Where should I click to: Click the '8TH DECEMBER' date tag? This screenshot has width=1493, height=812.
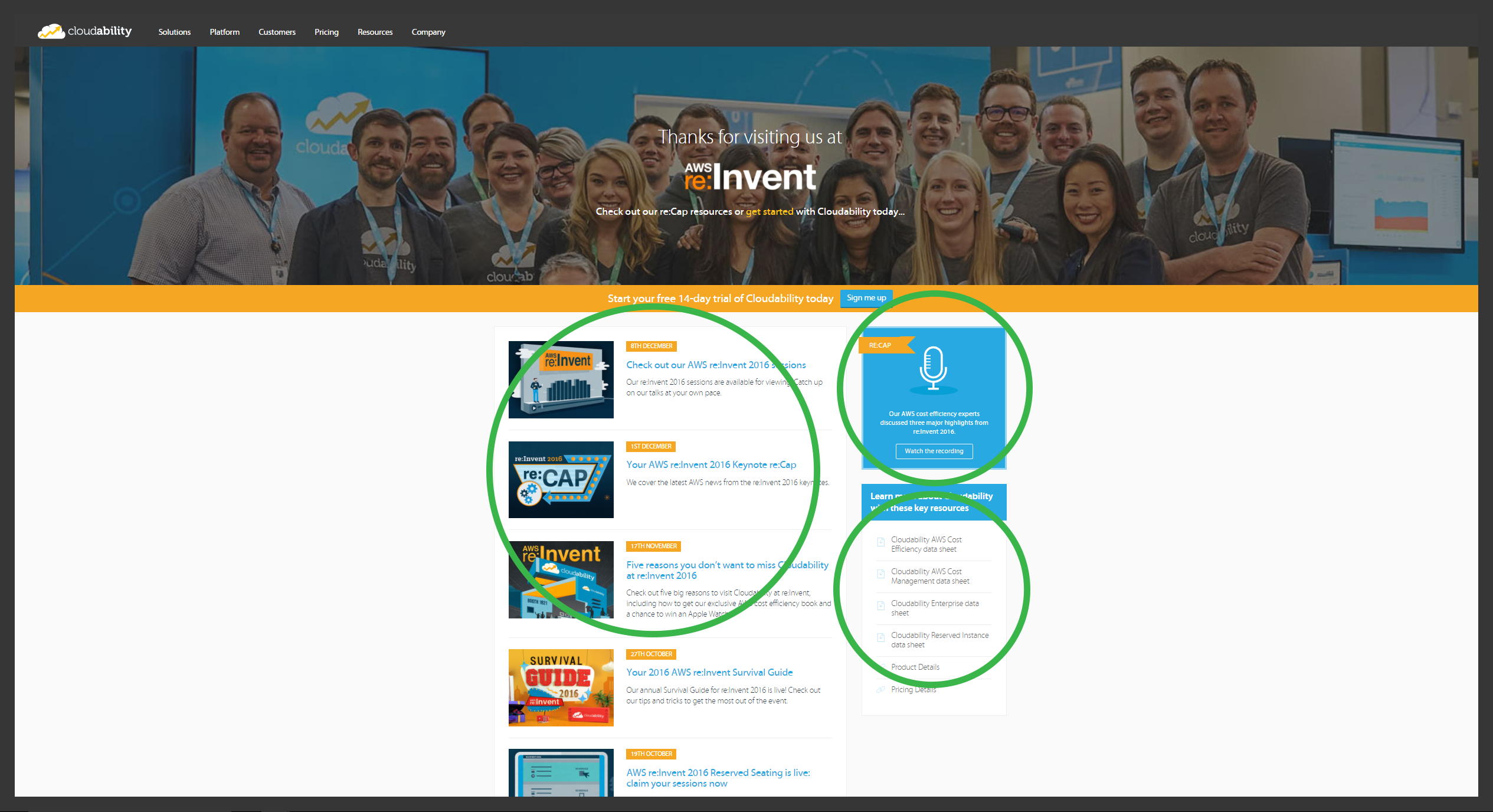(x=651, y=346)
